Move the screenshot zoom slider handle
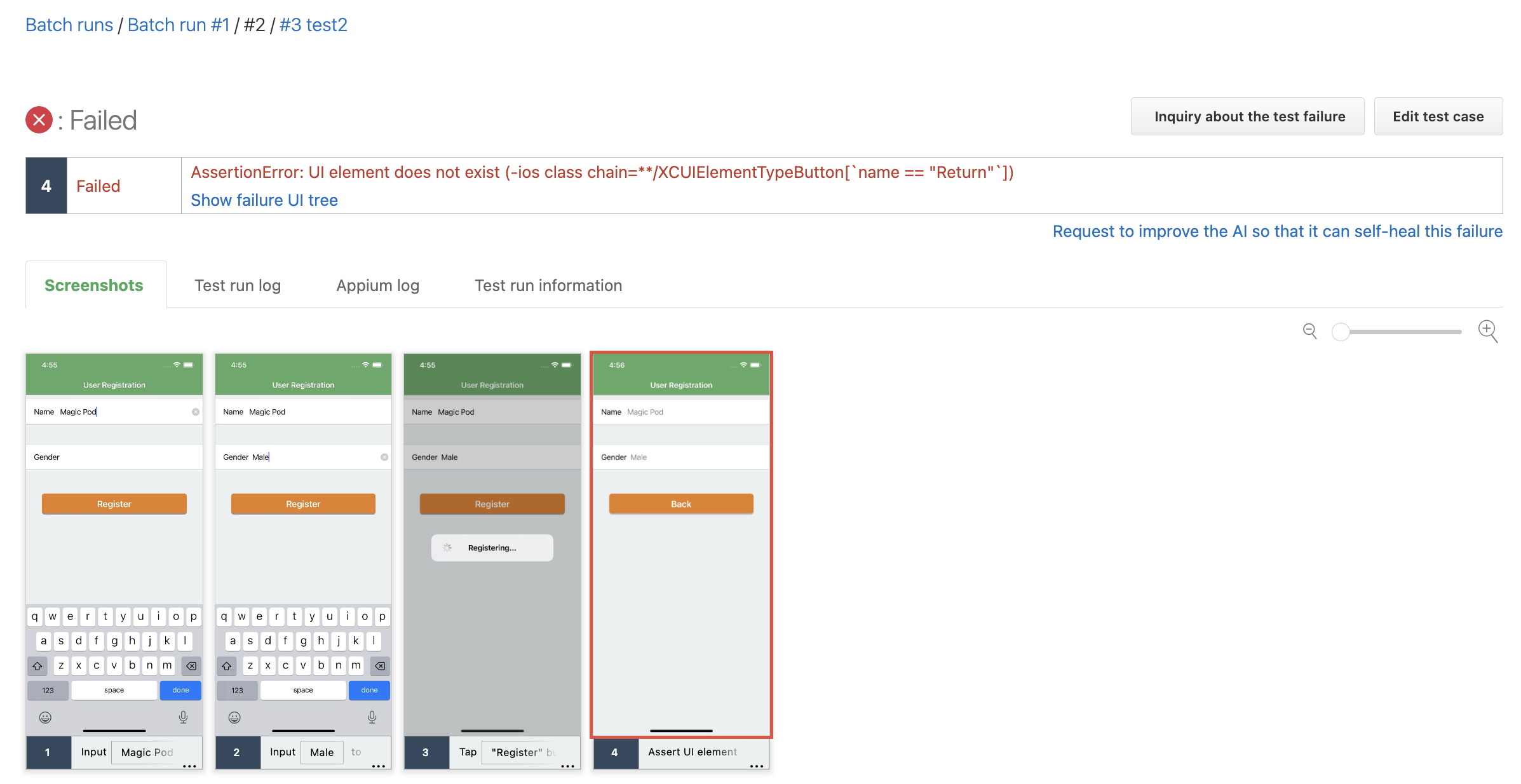Screen dimensions: 1521x784 pyautogui.click(x=1341, y=332)
